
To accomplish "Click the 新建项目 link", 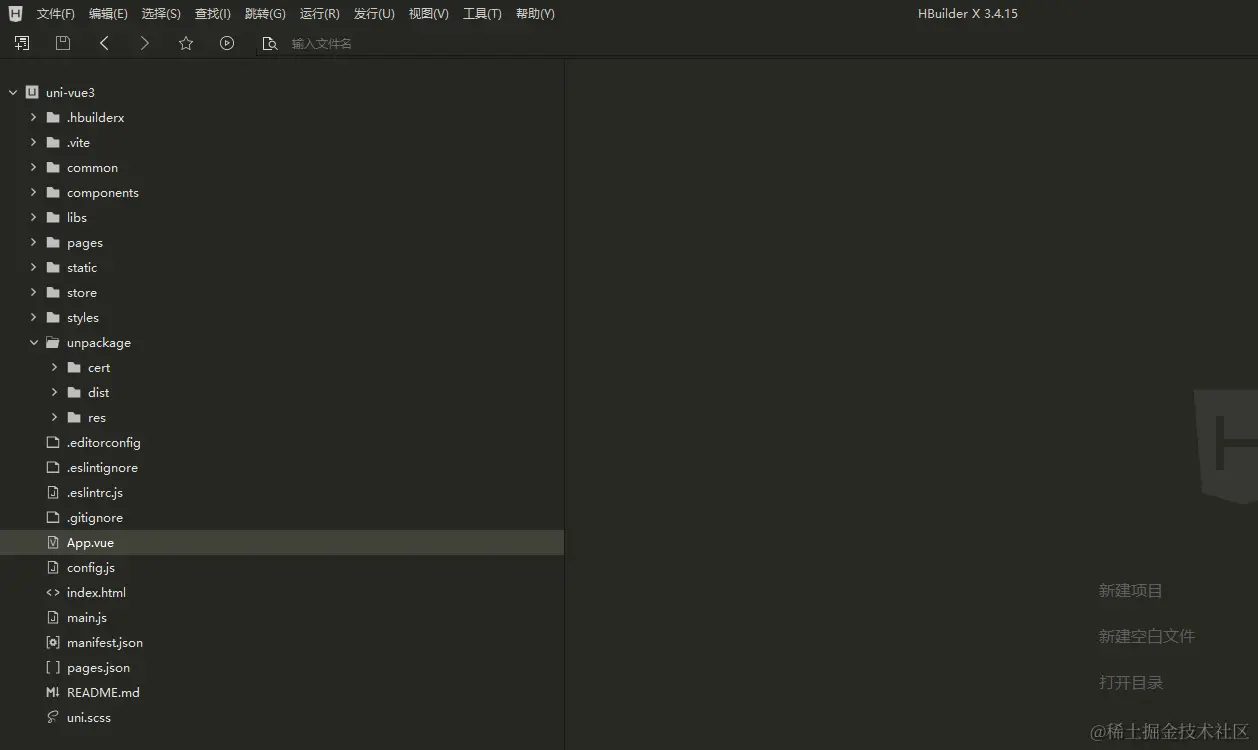I will click(1131, 591).
